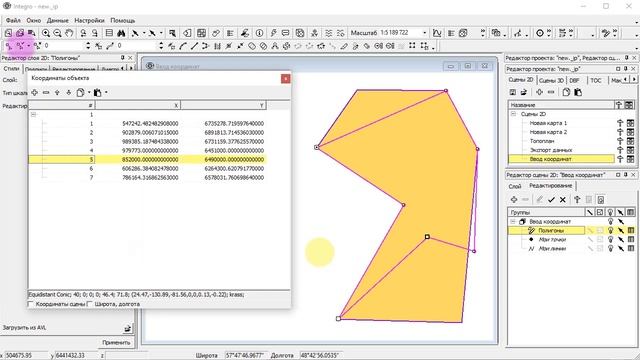Enable Координаты сцены checkbox
This screenshot has height=360, width=640.
pyautogui.click(x=31, y=304)
